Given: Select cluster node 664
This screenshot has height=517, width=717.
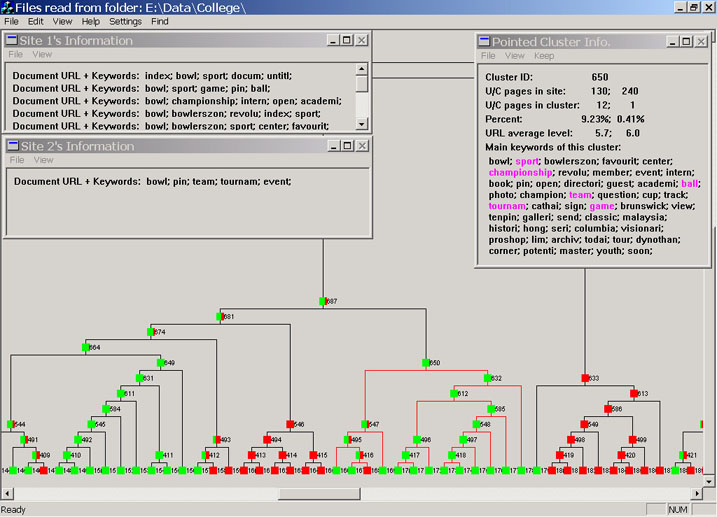Looking at the screenshot, I should (x=86, y=347).
